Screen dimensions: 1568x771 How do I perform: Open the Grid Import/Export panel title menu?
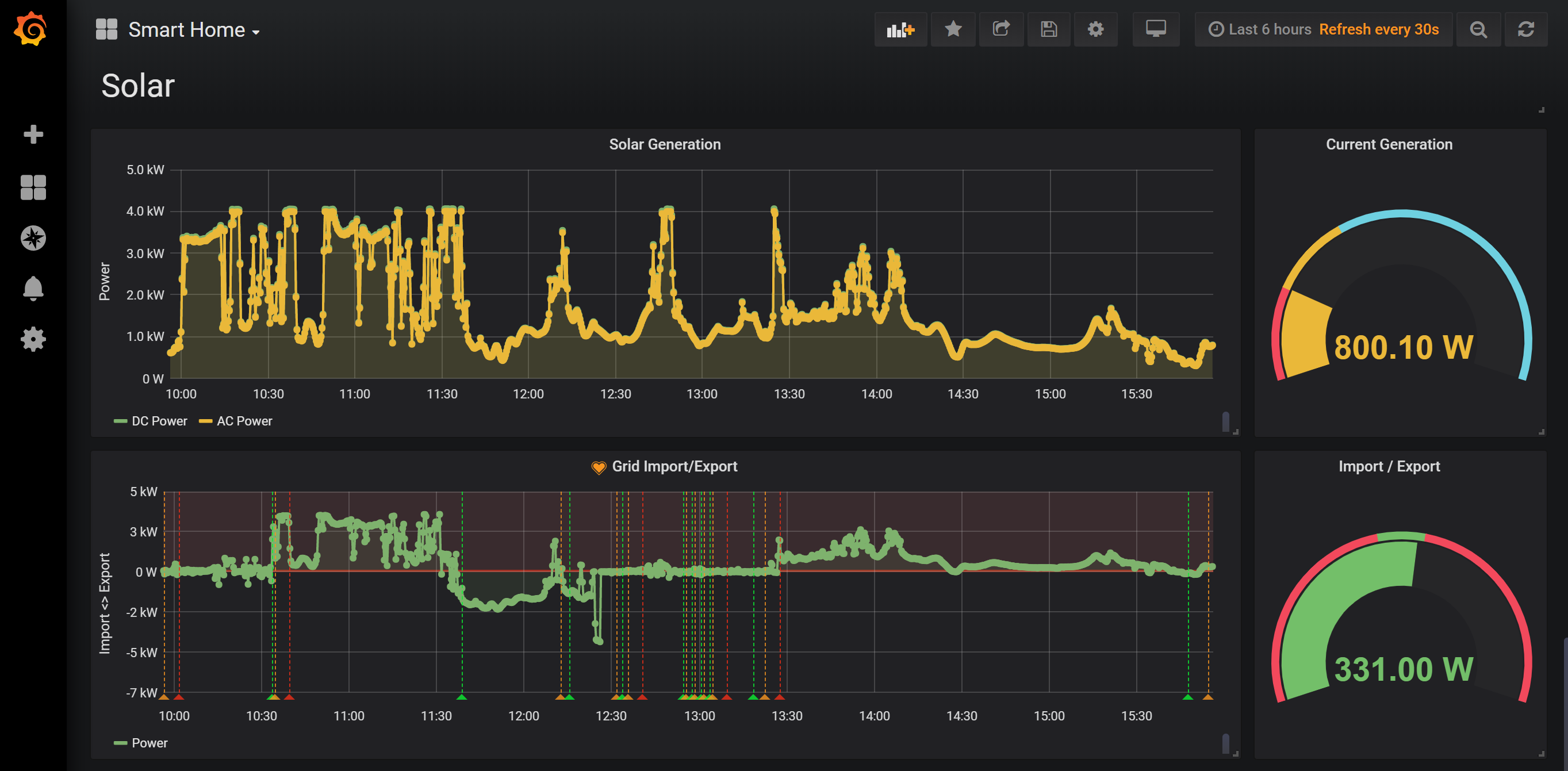point(674,466)
